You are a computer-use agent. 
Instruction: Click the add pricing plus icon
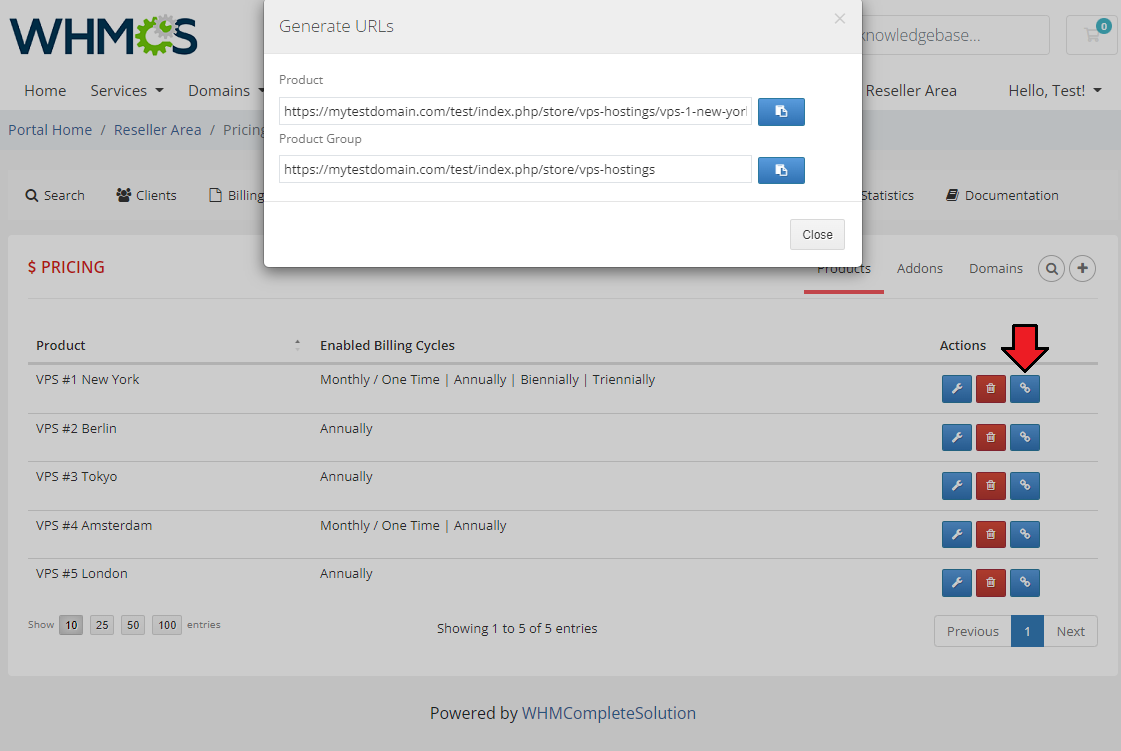click(x=1082, y=269)
